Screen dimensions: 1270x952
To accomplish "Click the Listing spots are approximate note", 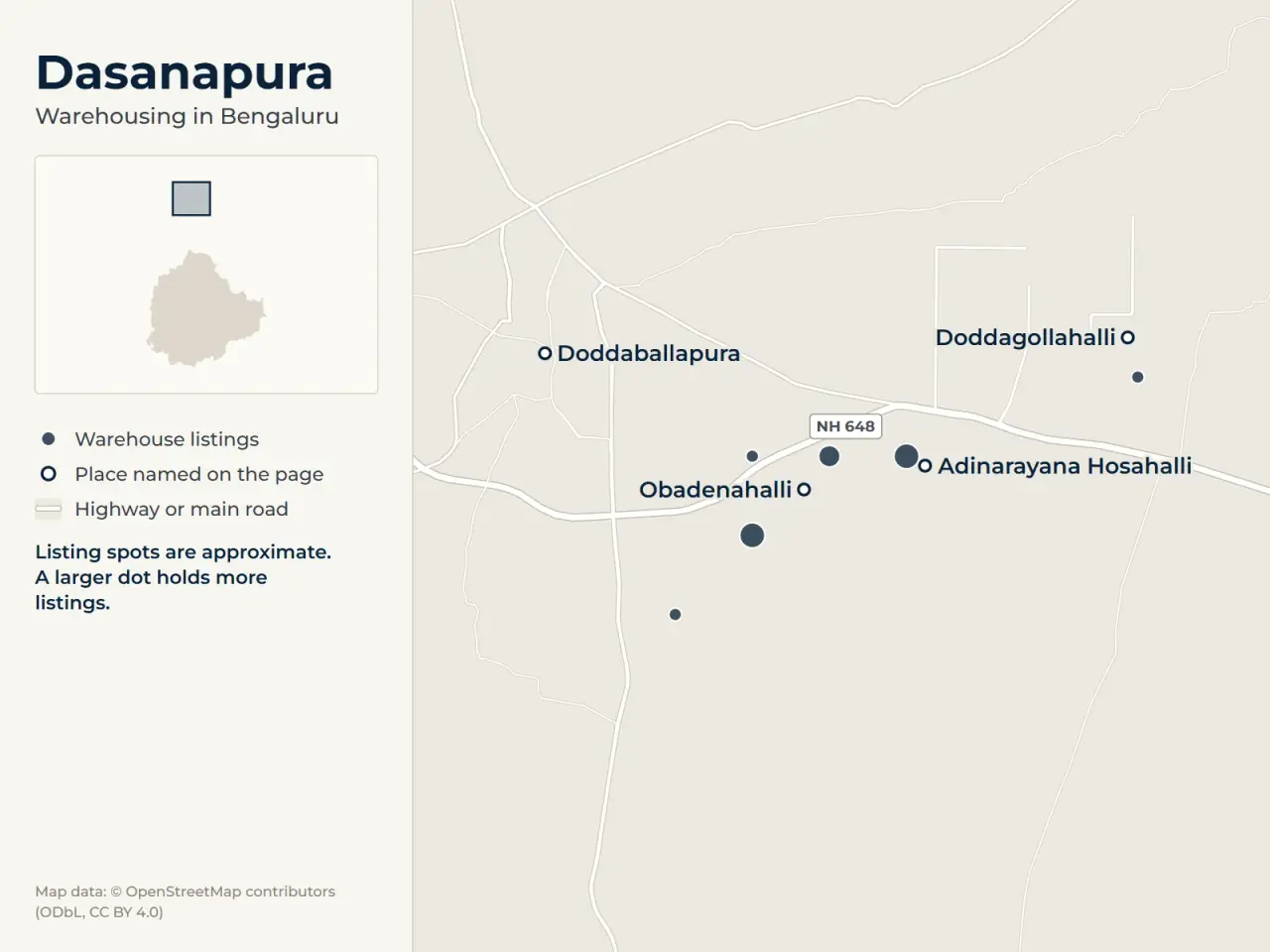I will coord(184,577).
